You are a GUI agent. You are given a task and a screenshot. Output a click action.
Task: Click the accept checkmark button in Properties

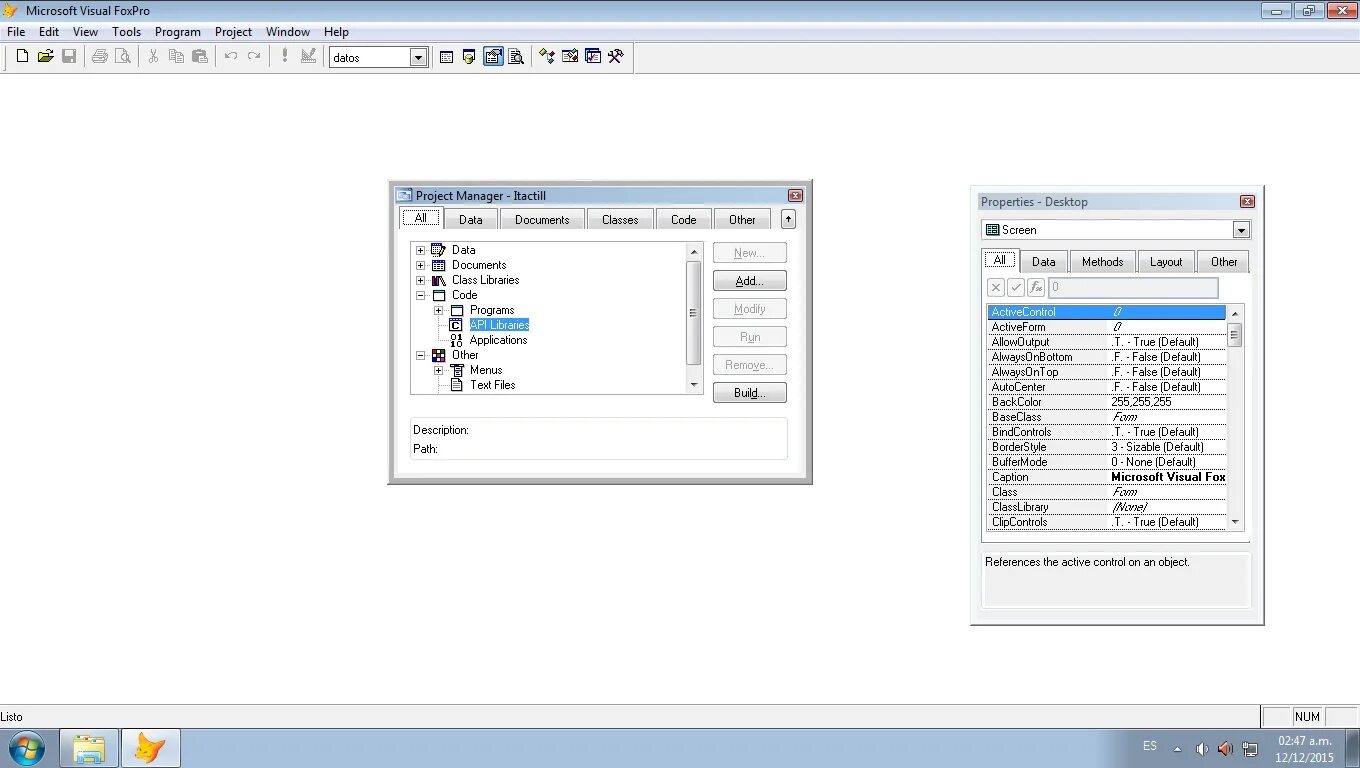1016,288
